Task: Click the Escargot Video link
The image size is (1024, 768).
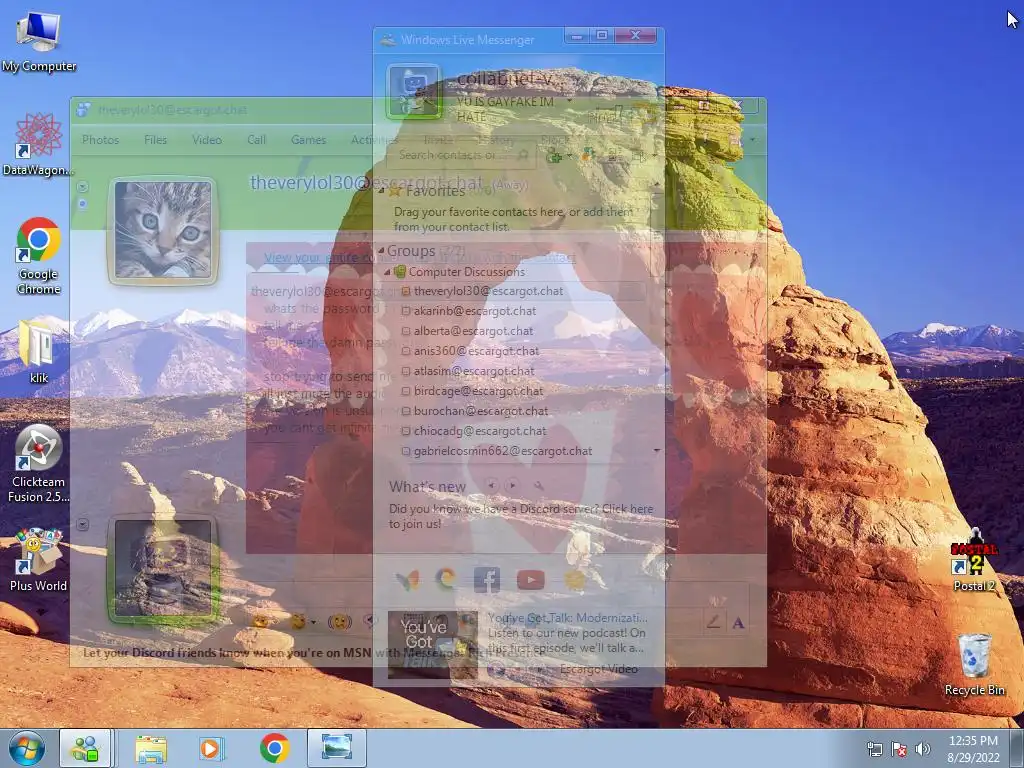Action: (599, 669)
